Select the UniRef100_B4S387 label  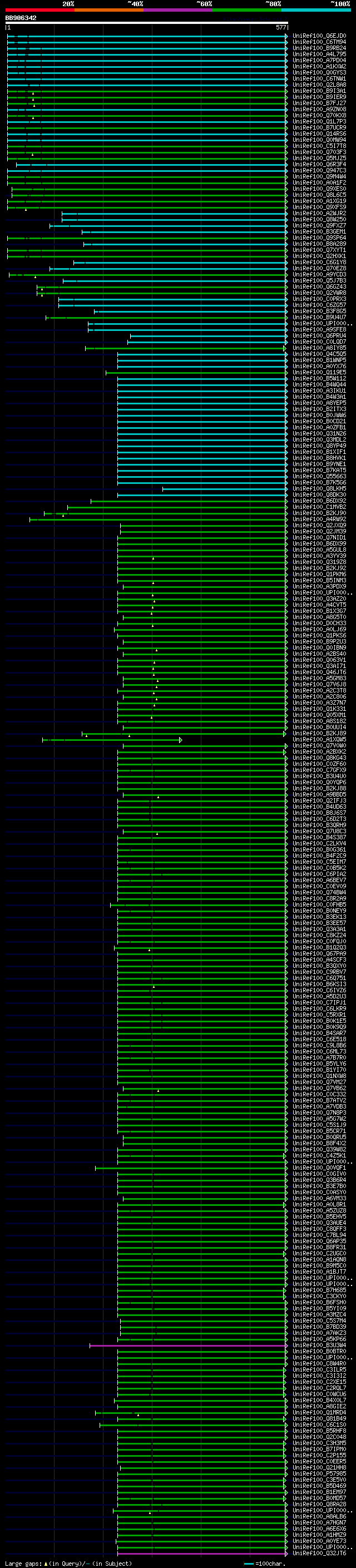tap(319, 837)
